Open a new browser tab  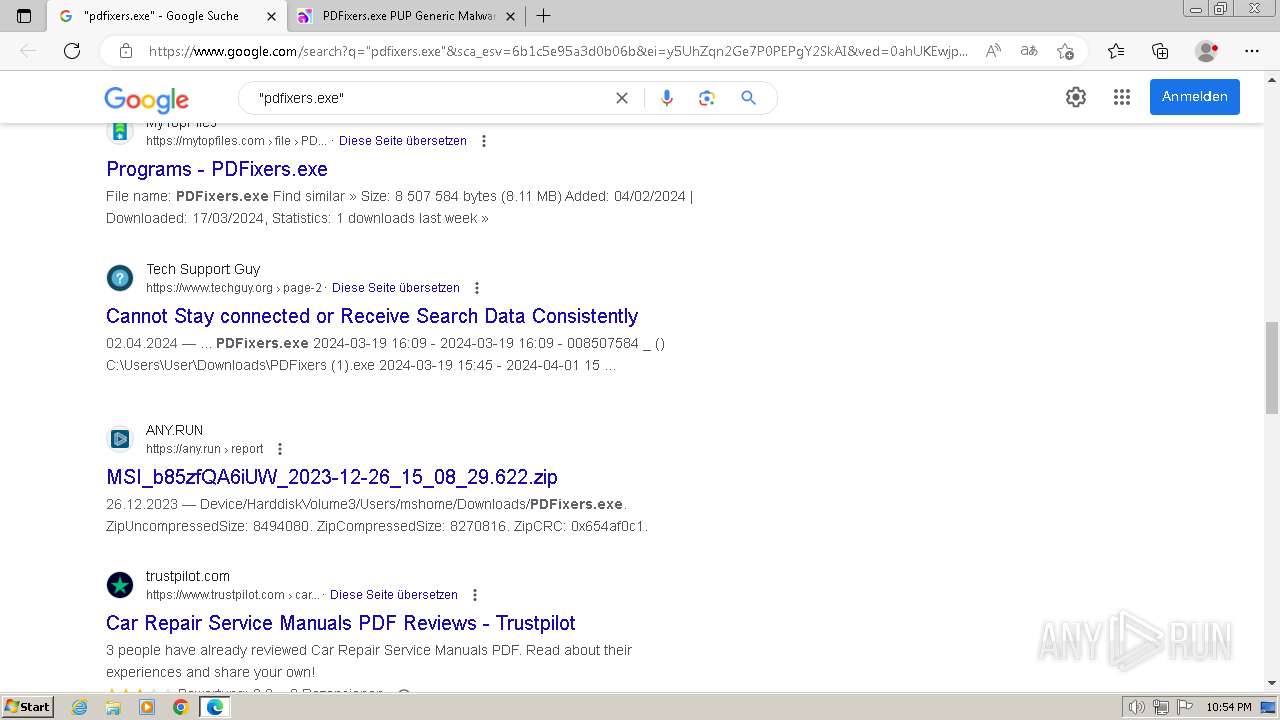[543, 16]
